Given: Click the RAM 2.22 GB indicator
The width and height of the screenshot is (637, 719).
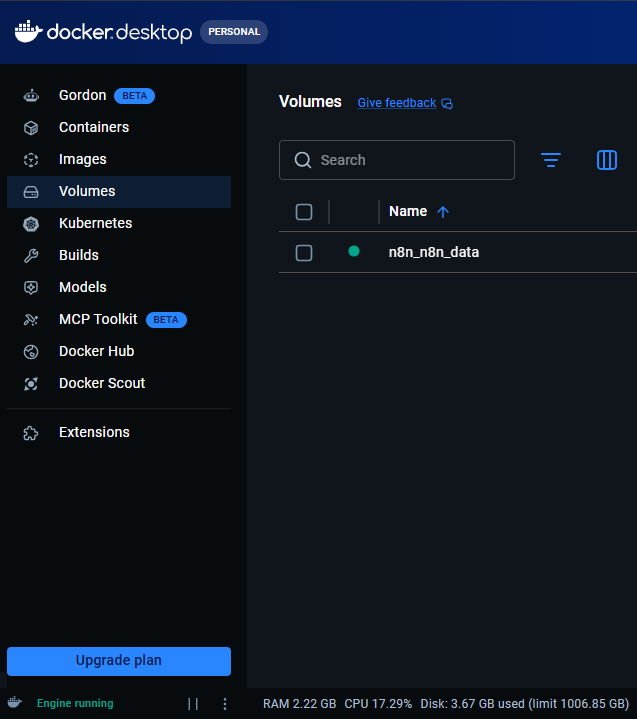Looking at the screenshot, I should click(299, 703).
